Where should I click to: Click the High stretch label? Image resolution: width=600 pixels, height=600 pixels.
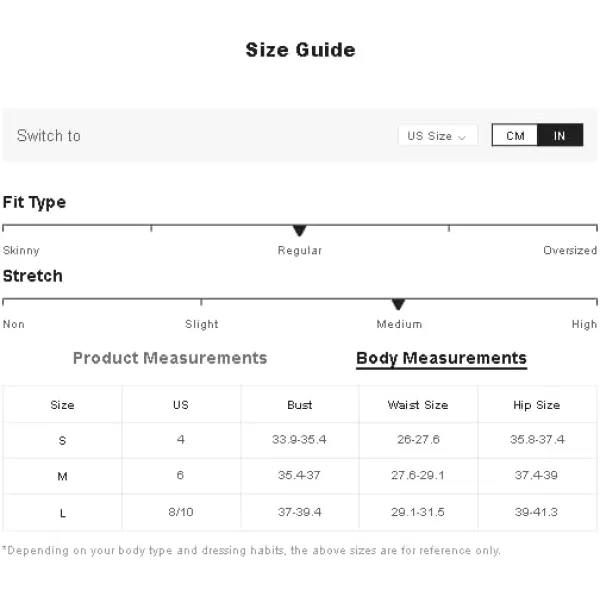pos(584,324)
